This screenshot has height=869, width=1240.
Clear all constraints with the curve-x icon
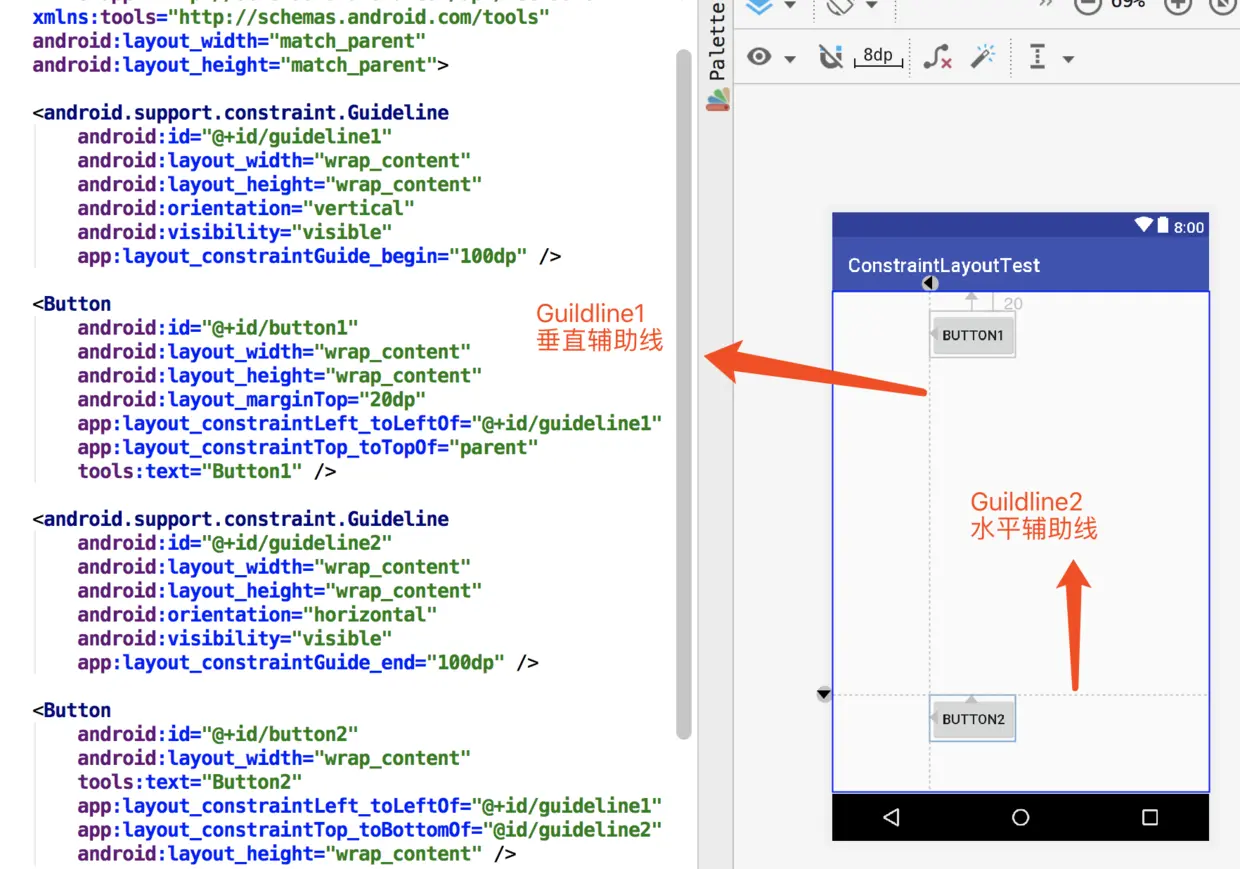point(937,57)
